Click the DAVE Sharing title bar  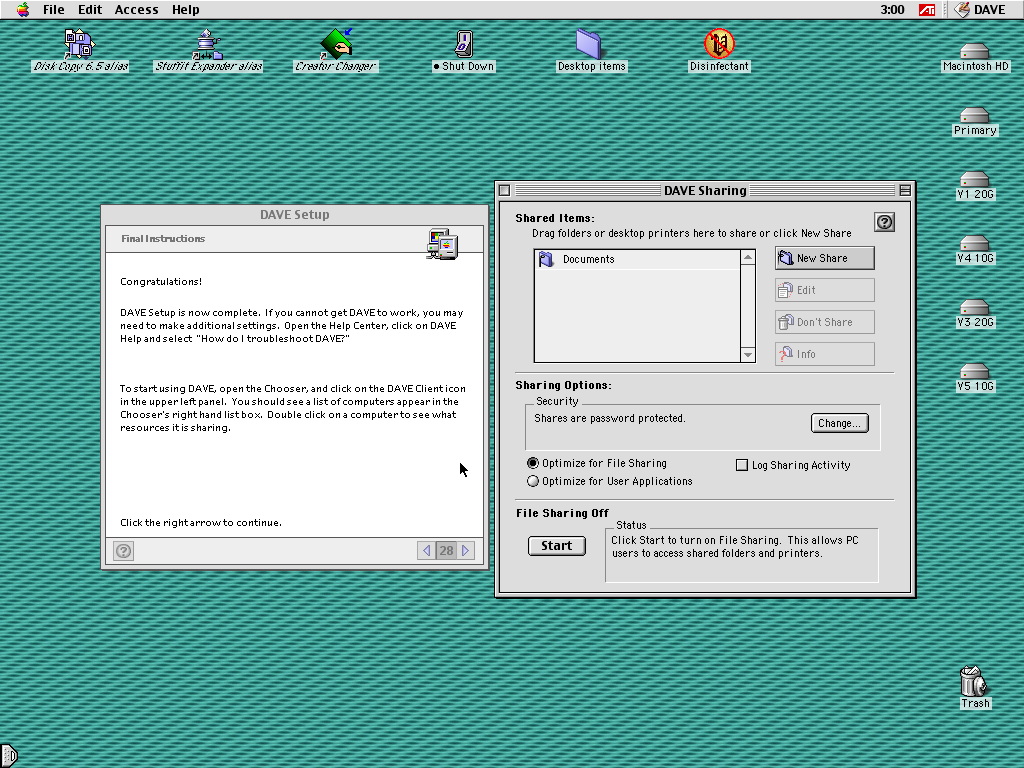tap(705, 191)
